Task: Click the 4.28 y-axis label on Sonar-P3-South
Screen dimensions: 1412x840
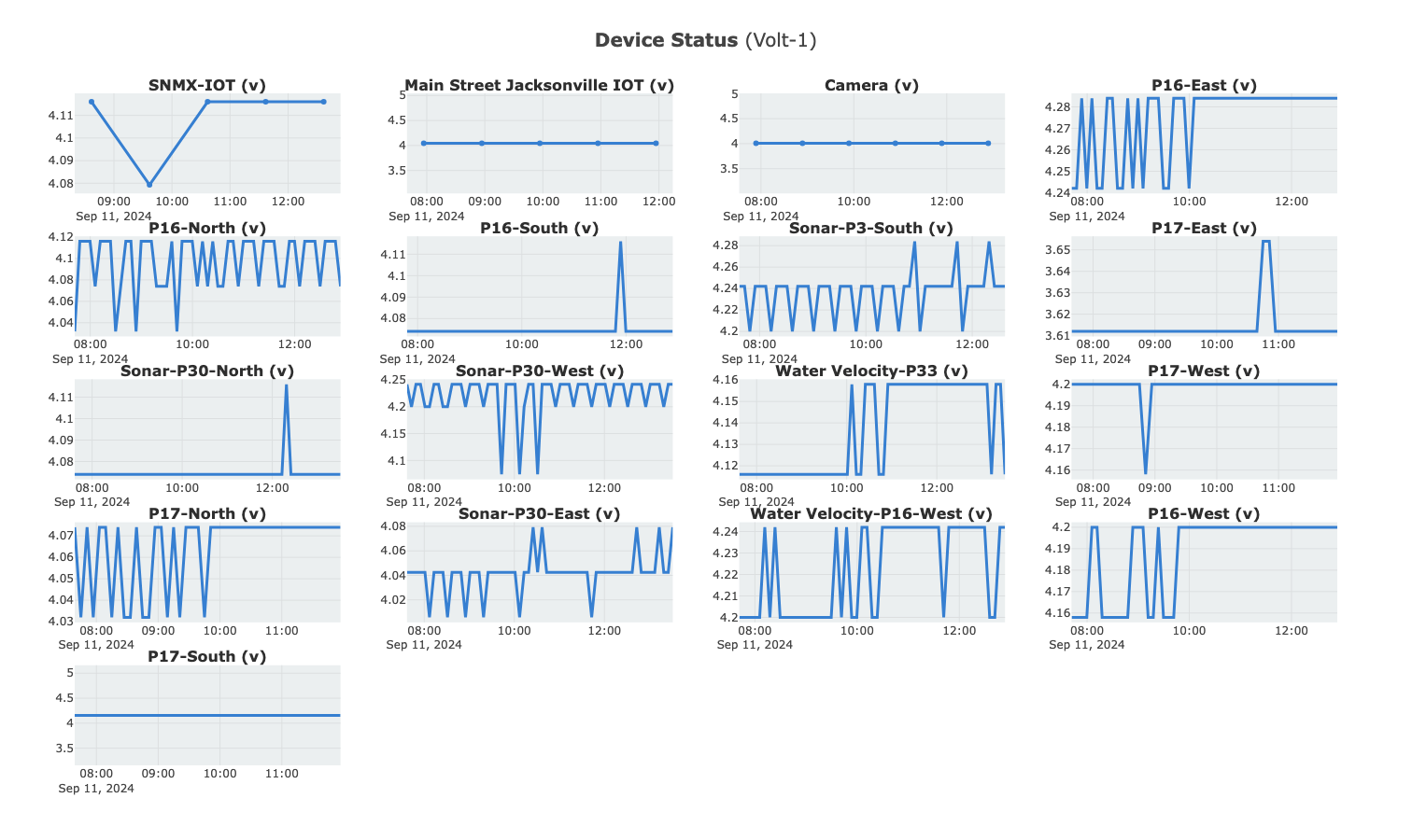Action: click(725, 245)
